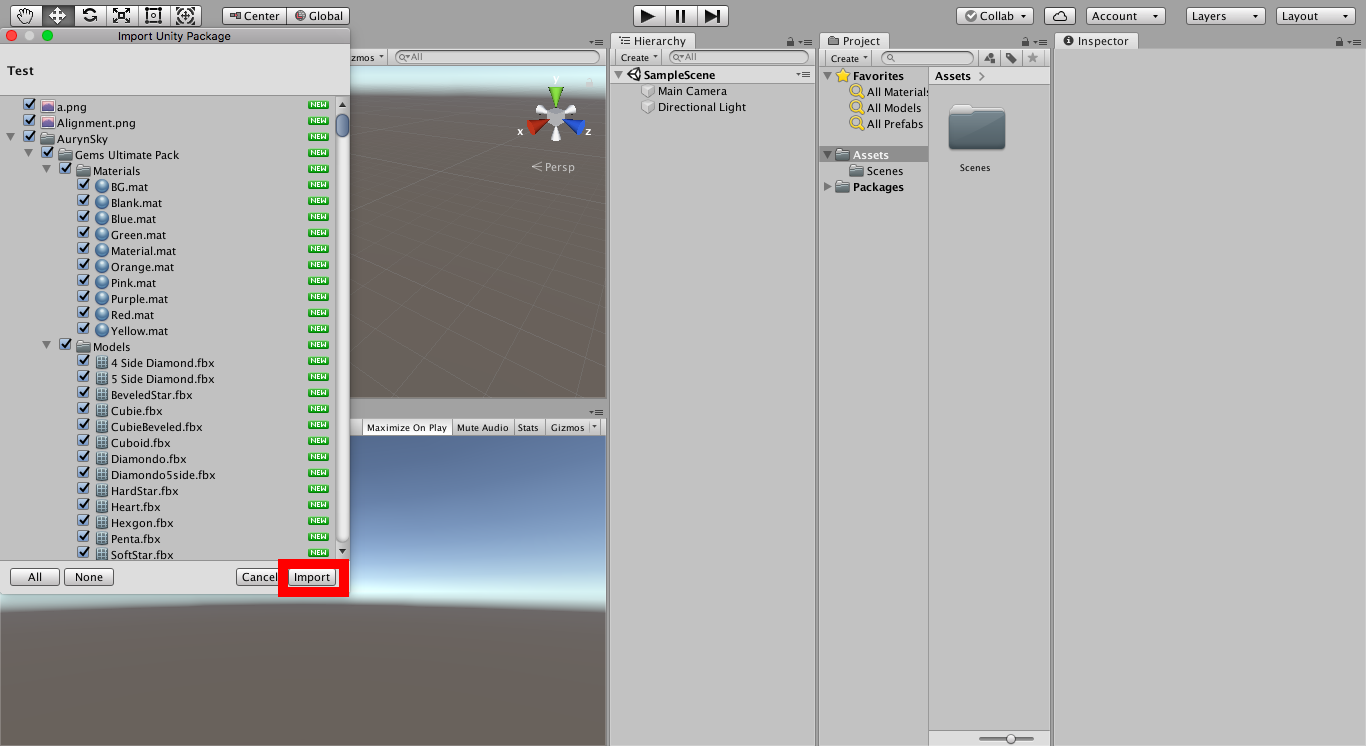Search by label icon in Project panel
Viewport: 1366px width, 746px height.
coord(1011,58)
